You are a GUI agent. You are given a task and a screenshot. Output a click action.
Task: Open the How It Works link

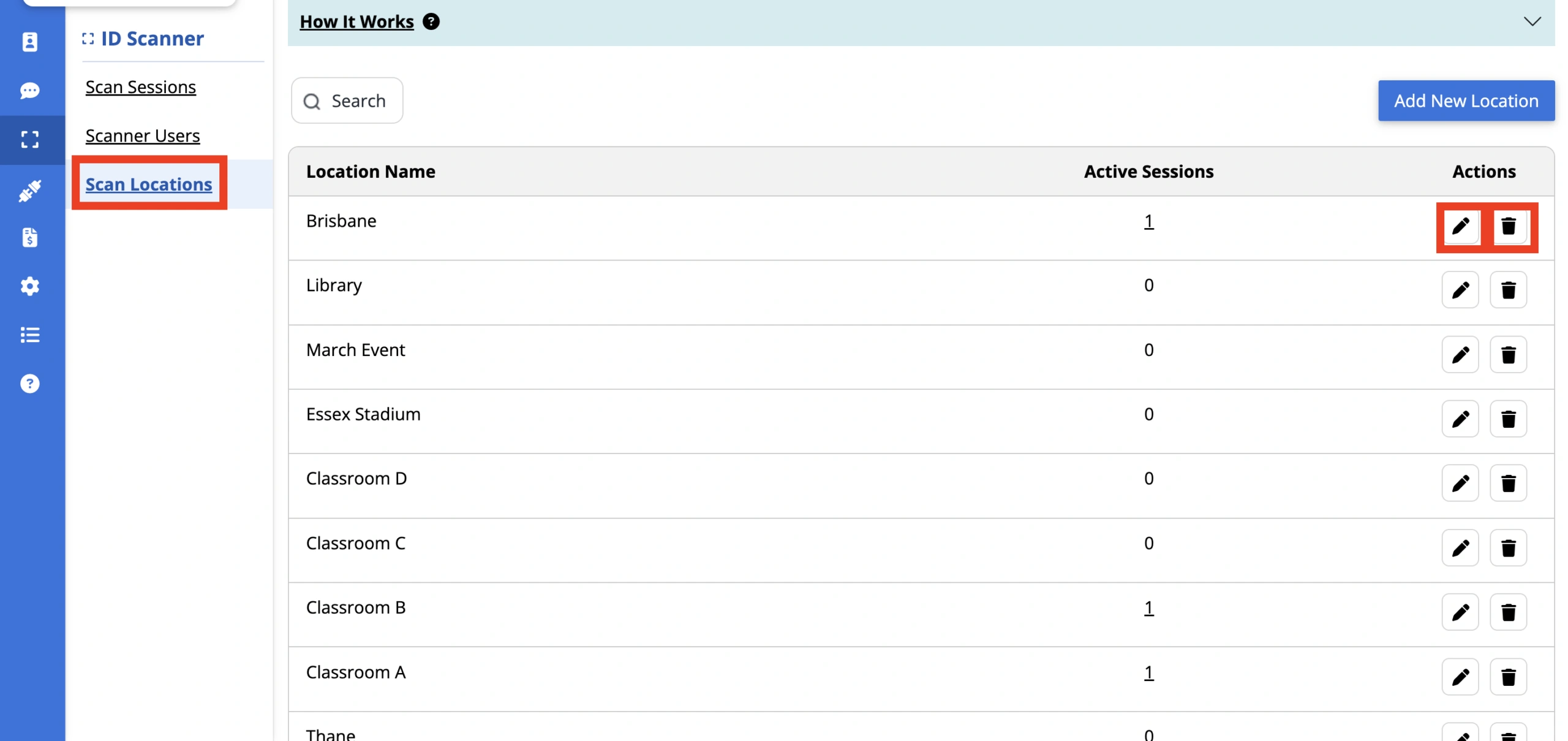[x=357, y=21]
